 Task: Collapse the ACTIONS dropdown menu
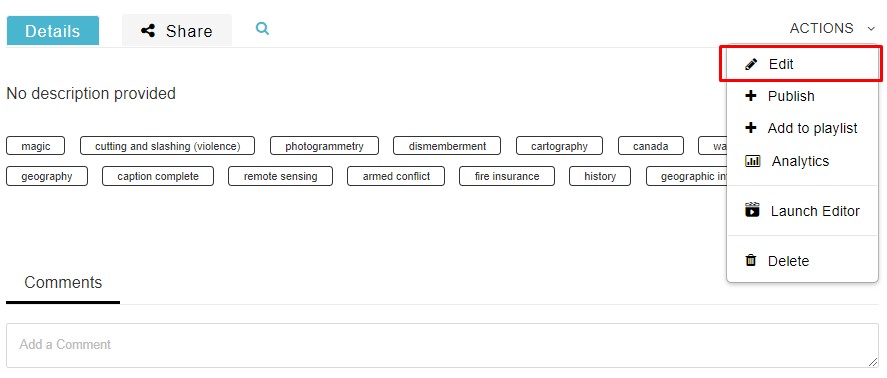pyautogui.click(x=832, y=28)
